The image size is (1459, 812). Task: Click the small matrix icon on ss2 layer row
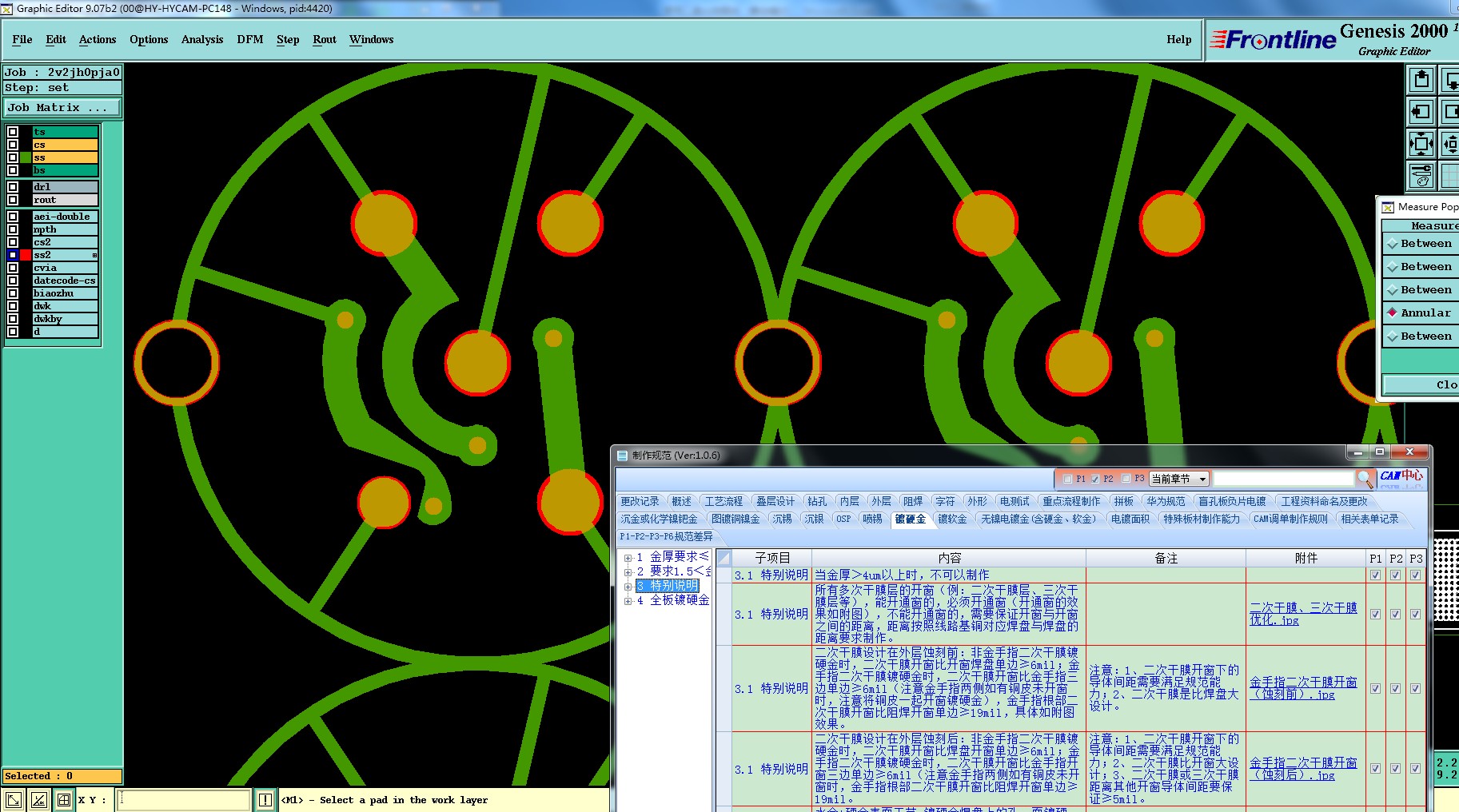pyautogui.click(x=94, y=255)
